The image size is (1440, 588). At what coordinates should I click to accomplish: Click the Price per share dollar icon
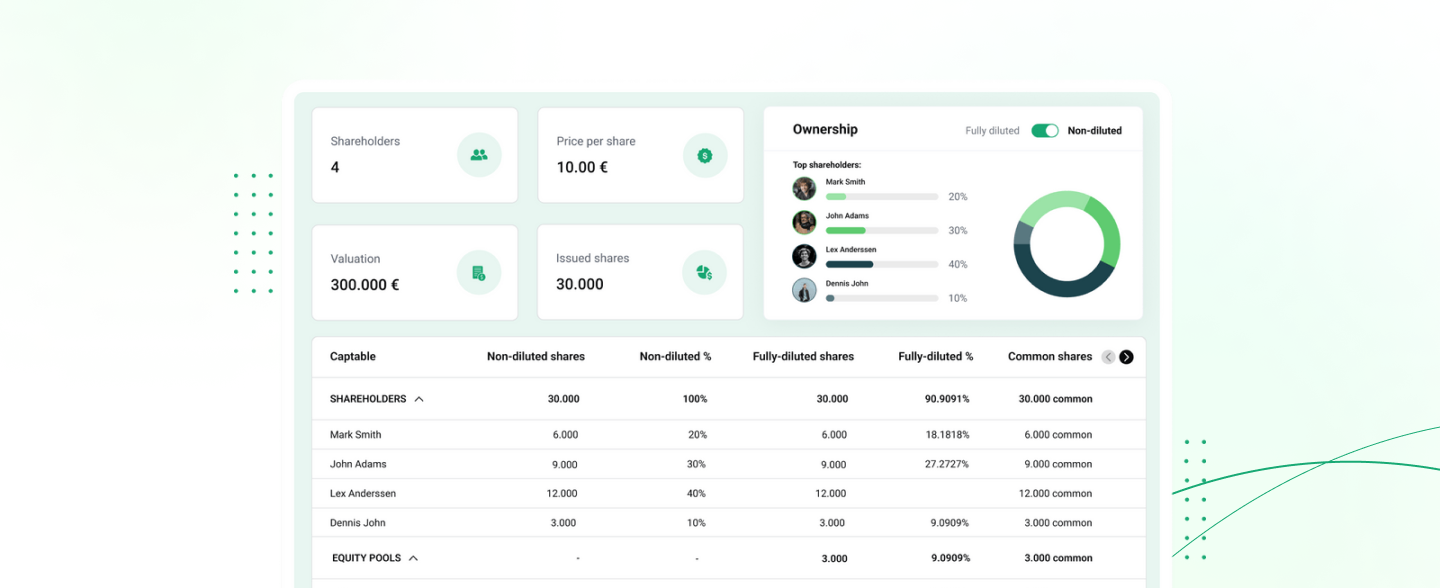coord(705,155)
